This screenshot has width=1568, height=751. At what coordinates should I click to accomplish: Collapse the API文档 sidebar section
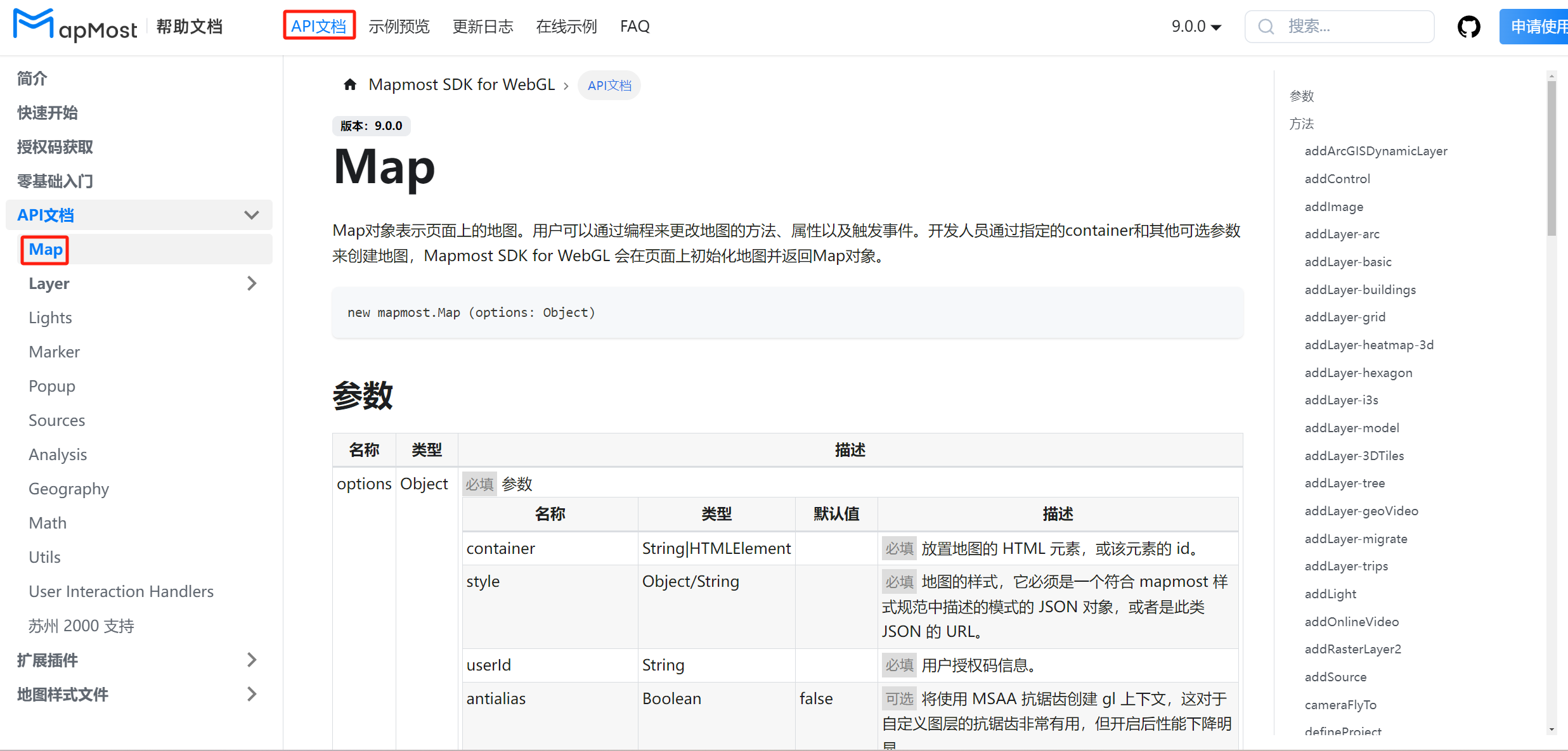pos(252,215)
